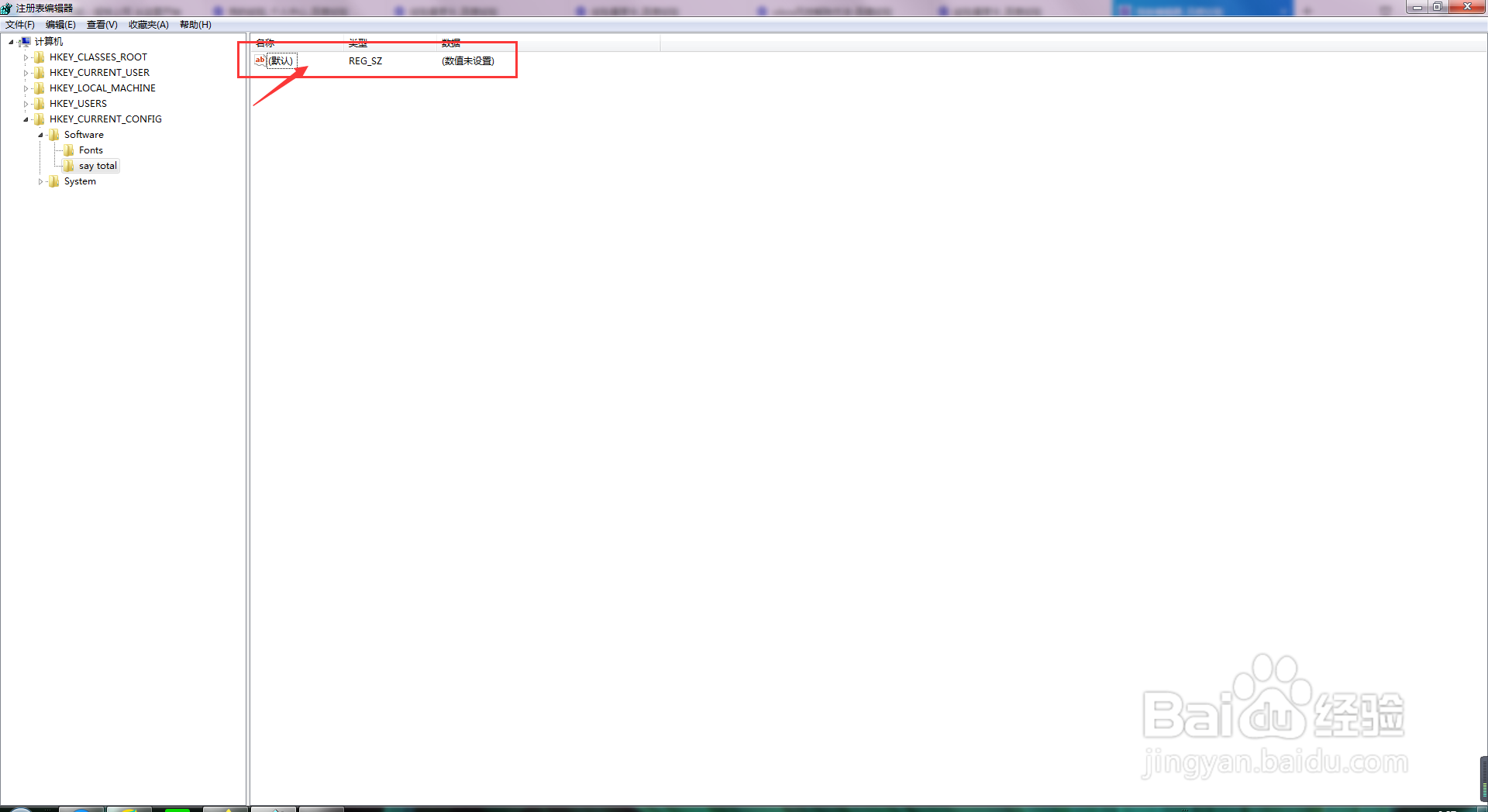
Task: Select the say total subkey label
Action: 98,166
